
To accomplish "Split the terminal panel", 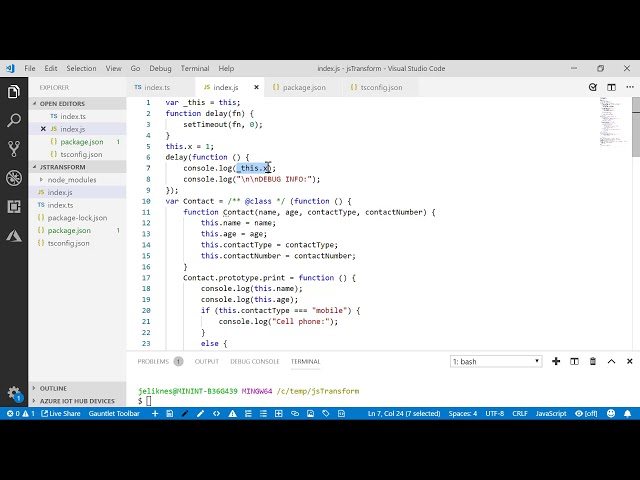I will click(574, 361).
